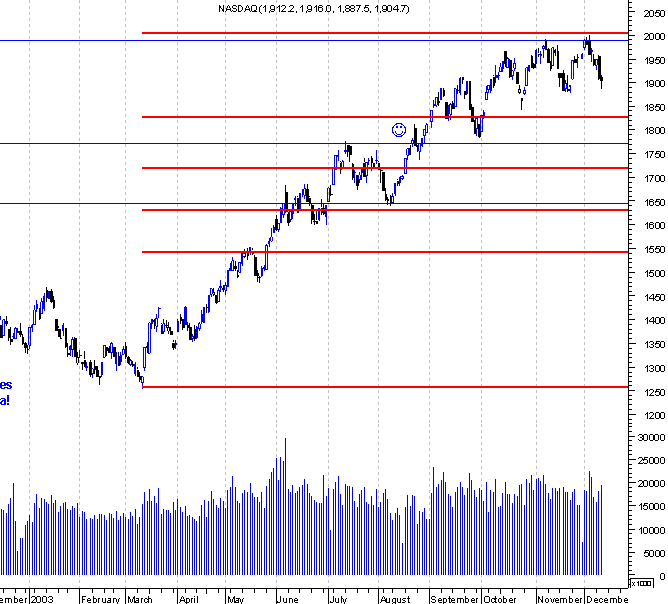This screenshot has height=604, width=668.
Task: Select the 30000 volume axis label
Action: click(652, 437)
